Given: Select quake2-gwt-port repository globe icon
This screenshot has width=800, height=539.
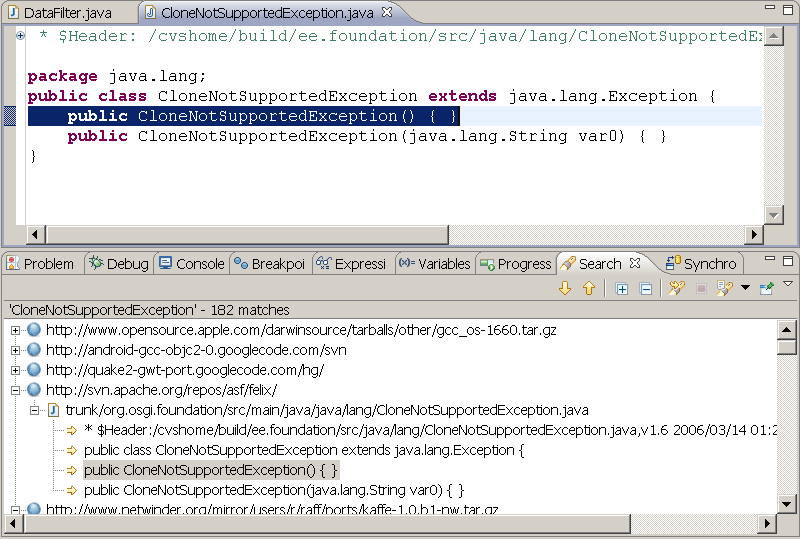Looking at the screenshot, I should point(34,370).
